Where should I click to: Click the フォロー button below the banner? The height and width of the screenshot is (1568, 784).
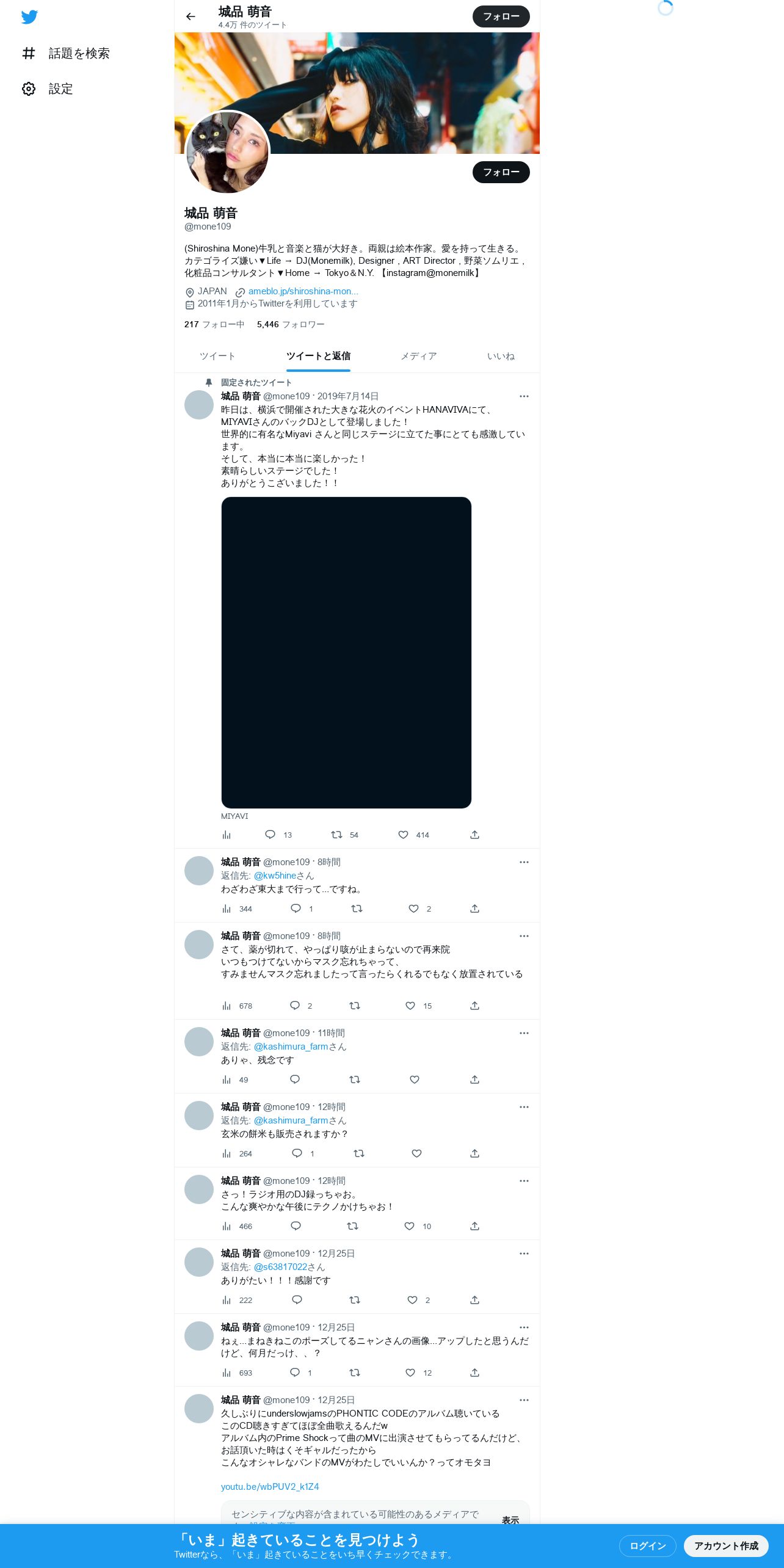tap(501, 172)
